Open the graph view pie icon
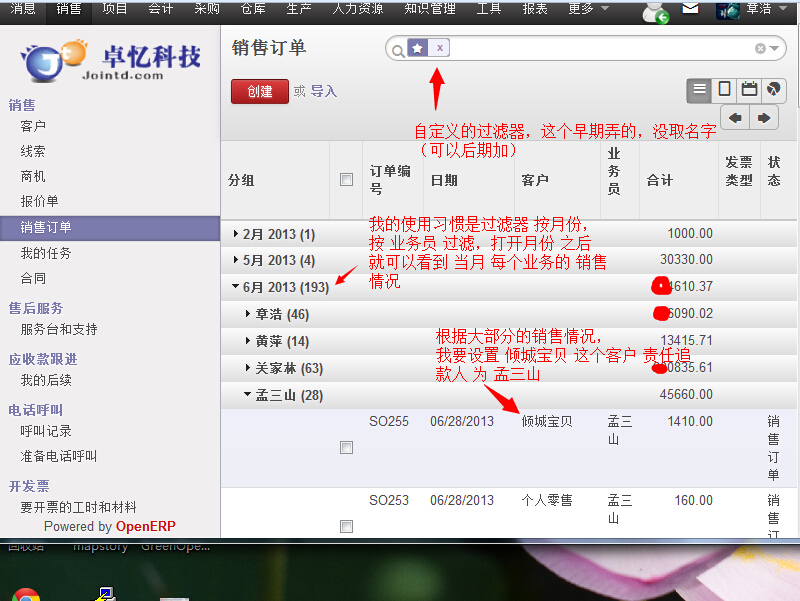The width and height of the screenshot is (800, 601). pyautogui.click(x=773, y=90)
